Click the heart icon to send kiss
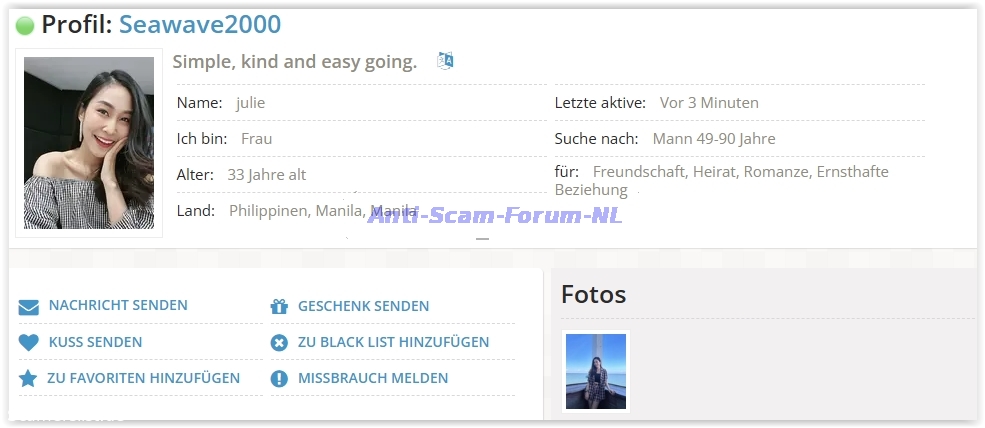The height and width of the screenshot is (428, 985). 28,343
